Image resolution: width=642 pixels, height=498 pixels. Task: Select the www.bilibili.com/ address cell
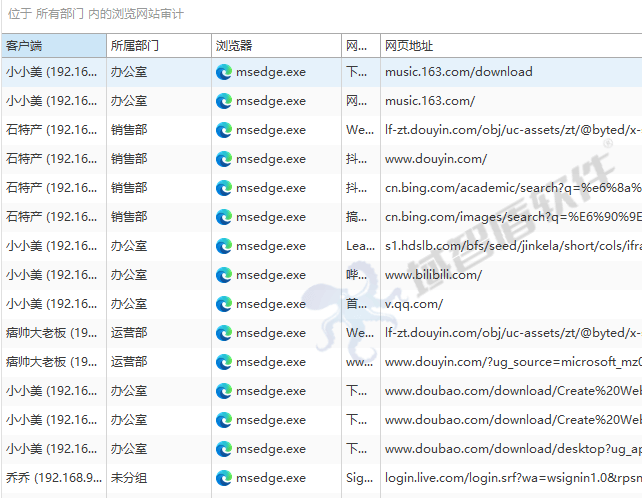tap(433, 275)
